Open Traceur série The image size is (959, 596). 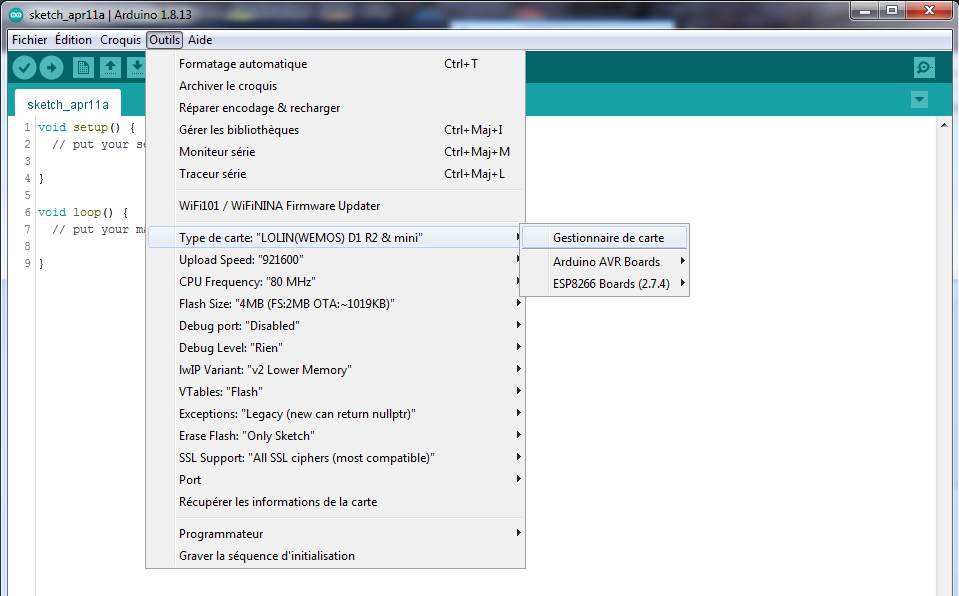(x=335, y=174)
